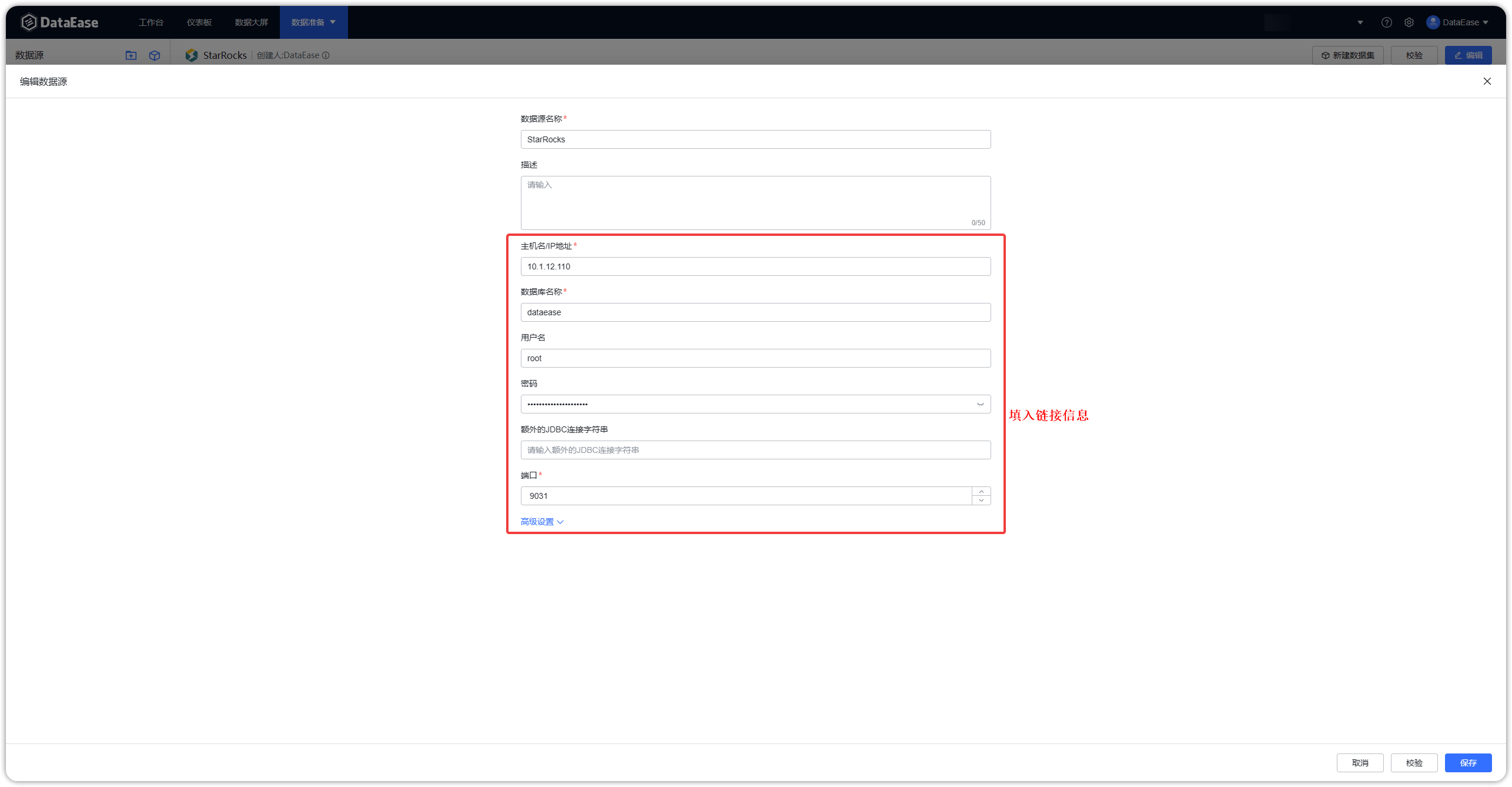The image size is (1512, 787).
Task: Open the organization dropdown arrow in header
Action: pyautogui.click(x=1360, y=22)
